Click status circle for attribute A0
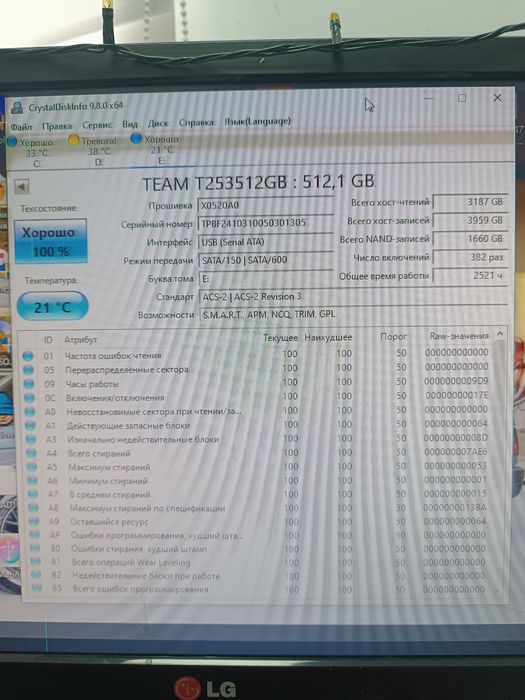 point(30,412)
